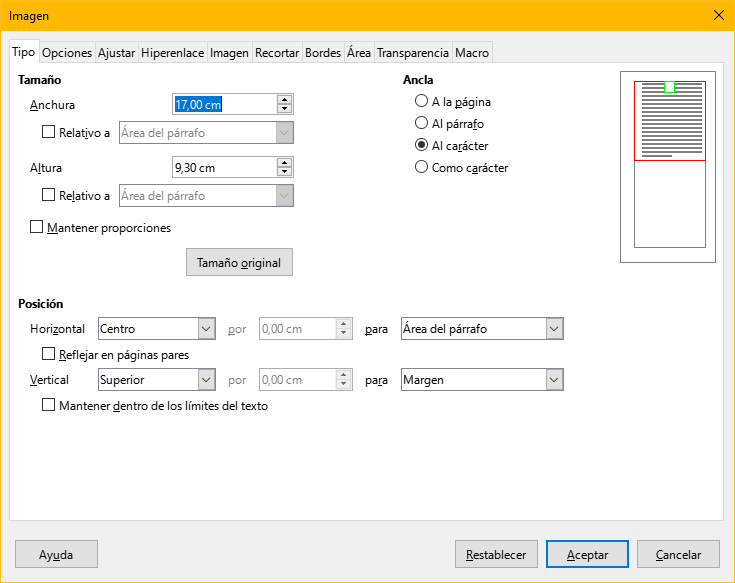This screenshot has height=583, width=735.
Task: Decrease the Anchura value with down arrow
Action: coord(285,109)
